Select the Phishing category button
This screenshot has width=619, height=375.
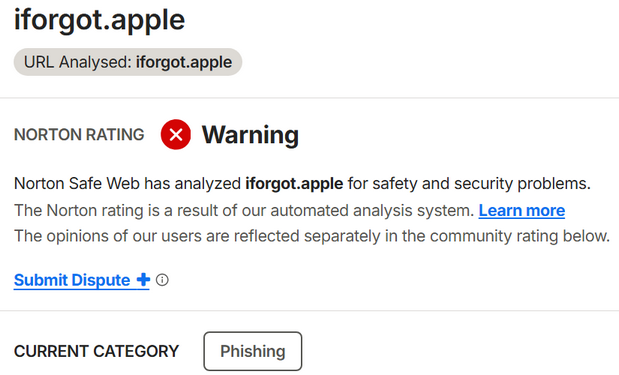click(x=253, y=351)
